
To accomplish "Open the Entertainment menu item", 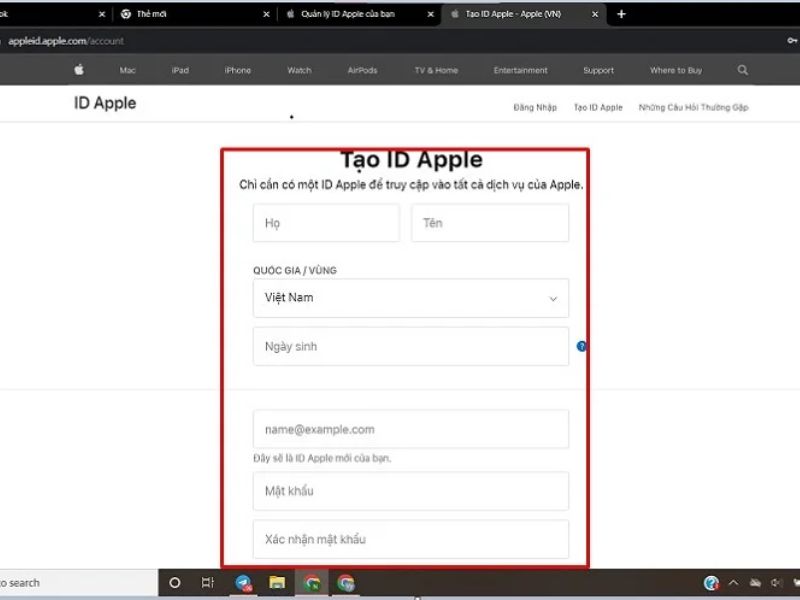I will 520,70.
